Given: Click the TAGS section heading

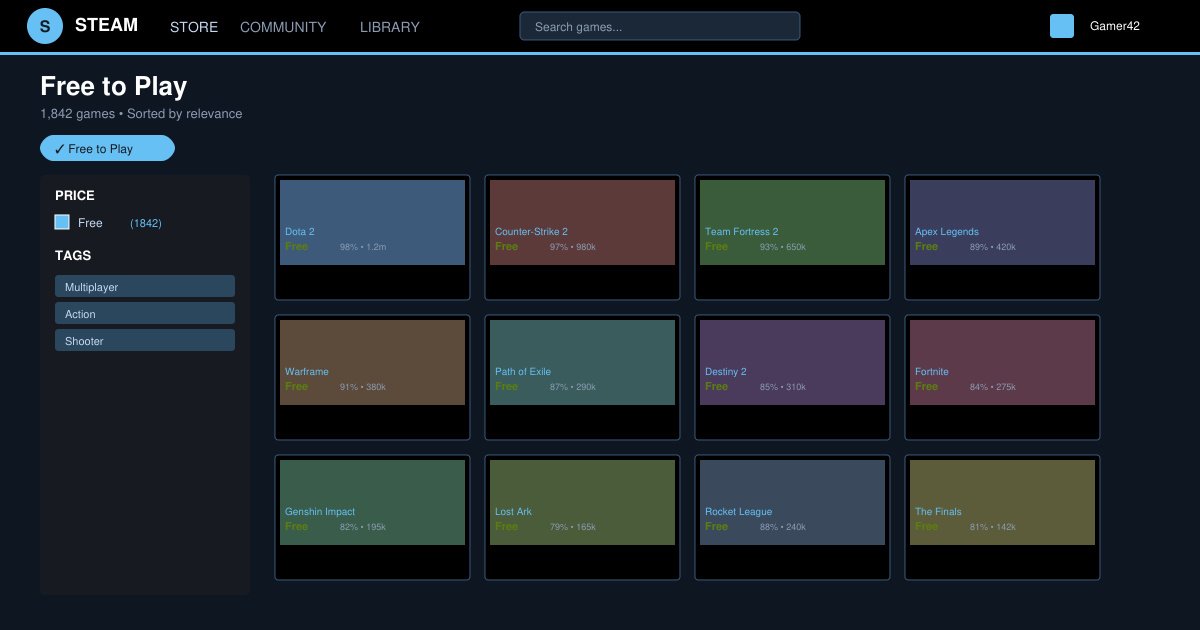Looking at the screenshot, I should coord(73,256).
